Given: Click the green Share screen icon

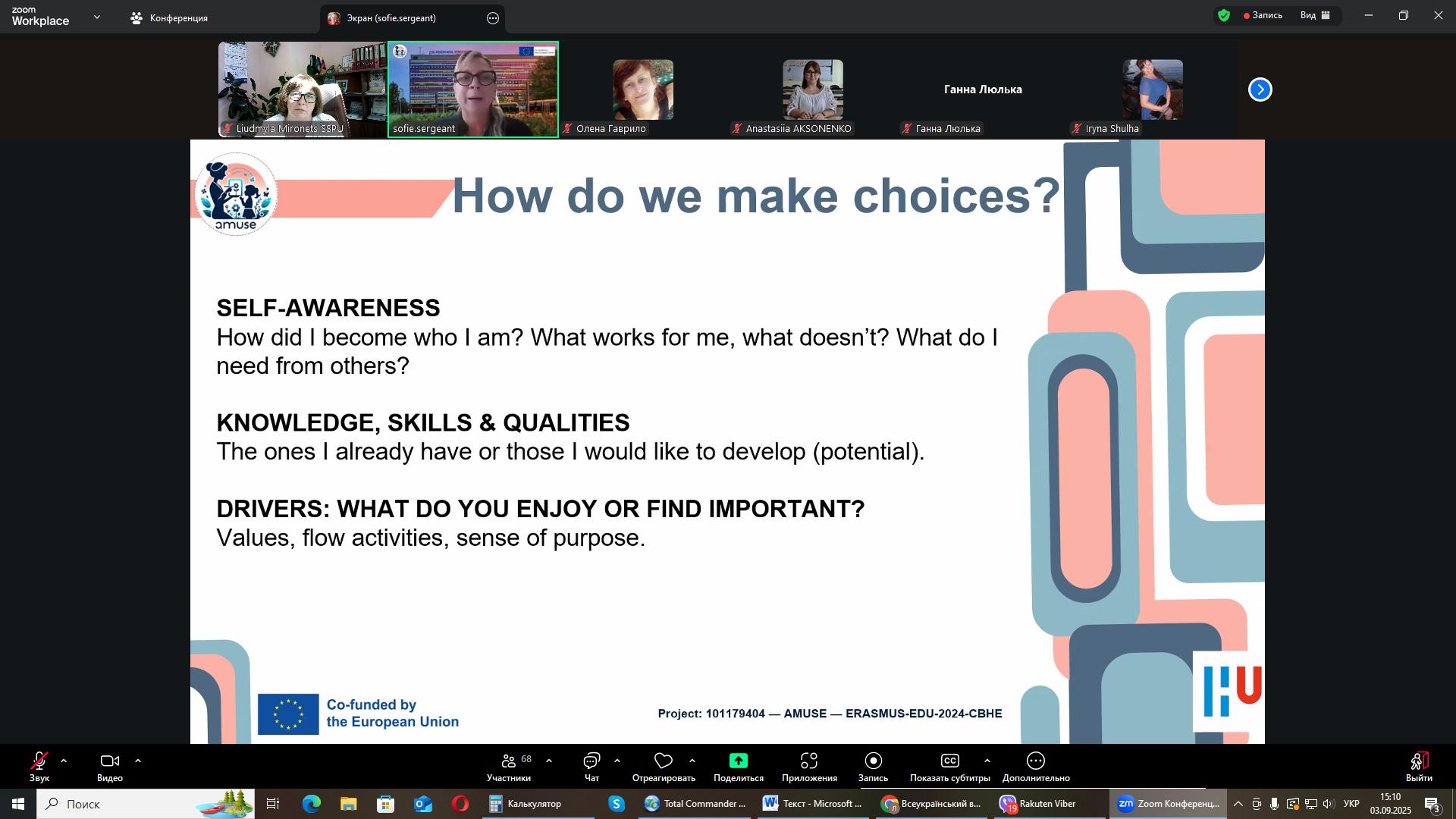Looking at the screenshot, I should pyautogui.click(x=738, y=761).
